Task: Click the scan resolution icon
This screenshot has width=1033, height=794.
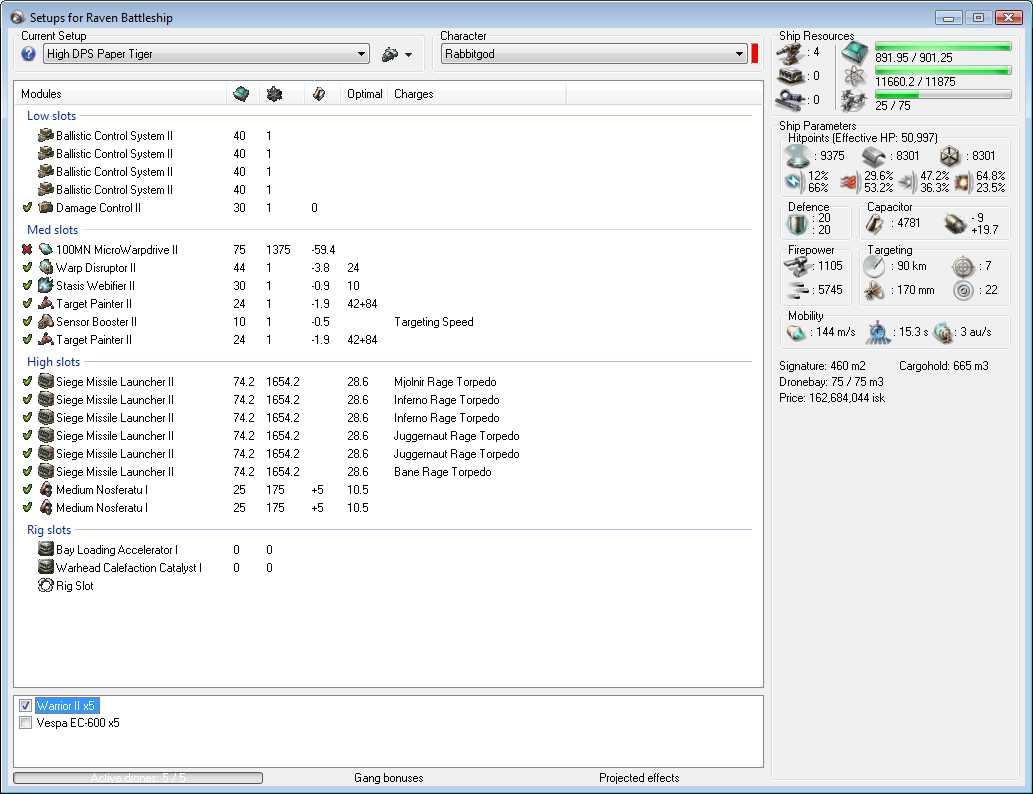Action: tap(875, 291)
